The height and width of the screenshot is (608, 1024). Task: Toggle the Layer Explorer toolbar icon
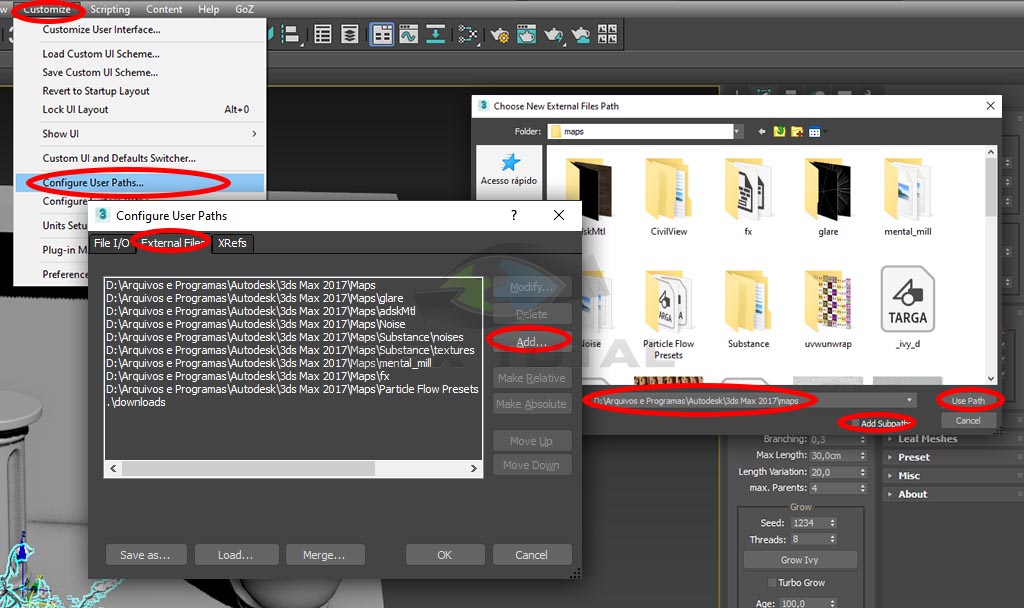click(x=349, y=35)
